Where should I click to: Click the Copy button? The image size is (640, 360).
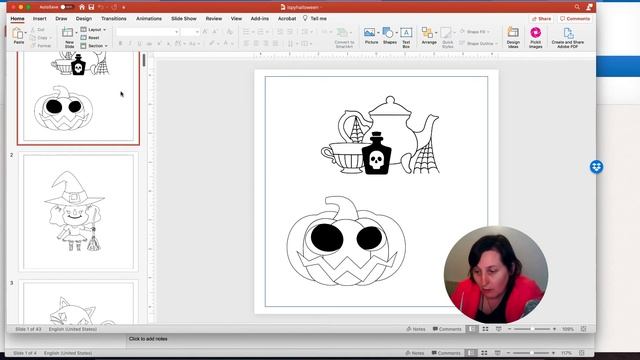(39, 38)
